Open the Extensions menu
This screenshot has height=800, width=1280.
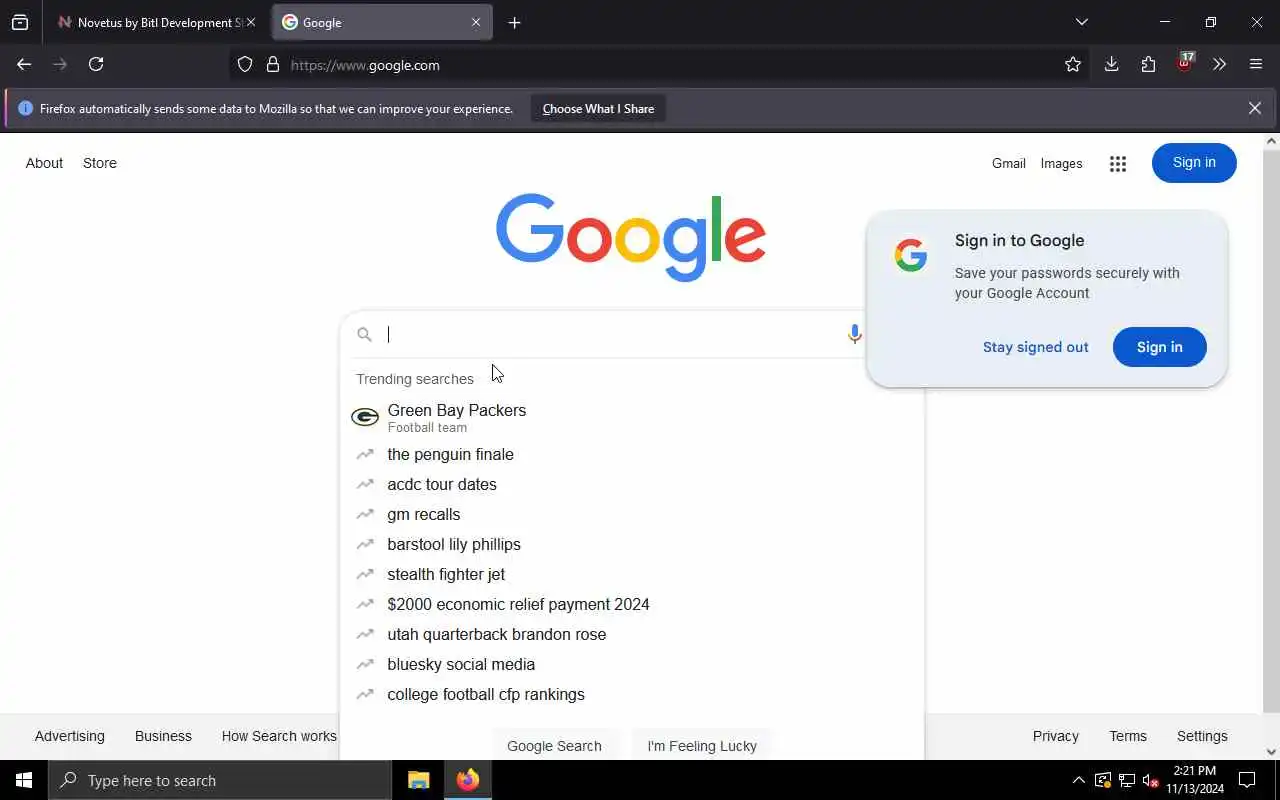(x=1148, y=64)
